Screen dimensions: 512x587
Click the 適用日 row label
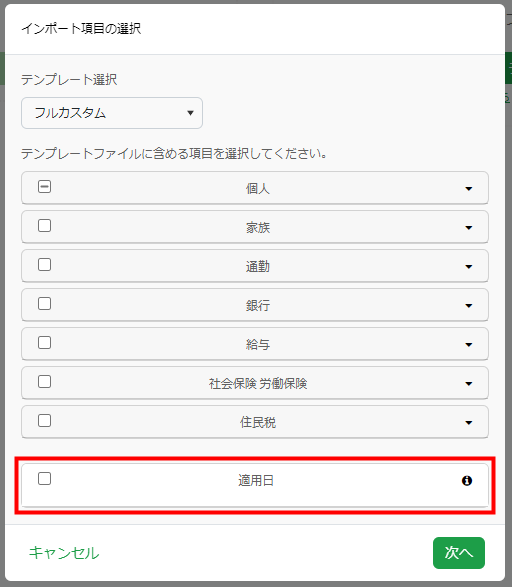tap(256, 480)
